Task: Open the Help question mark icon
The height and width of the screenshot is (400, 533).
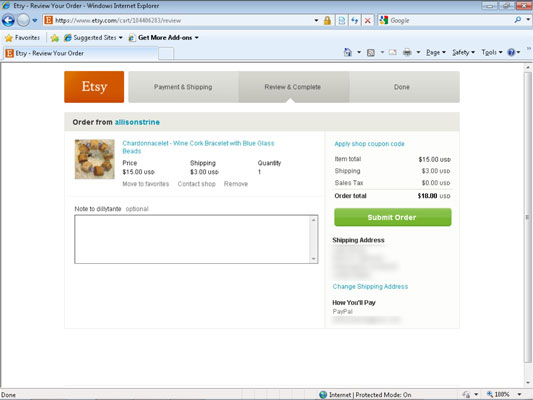Action: click(511, 52)
